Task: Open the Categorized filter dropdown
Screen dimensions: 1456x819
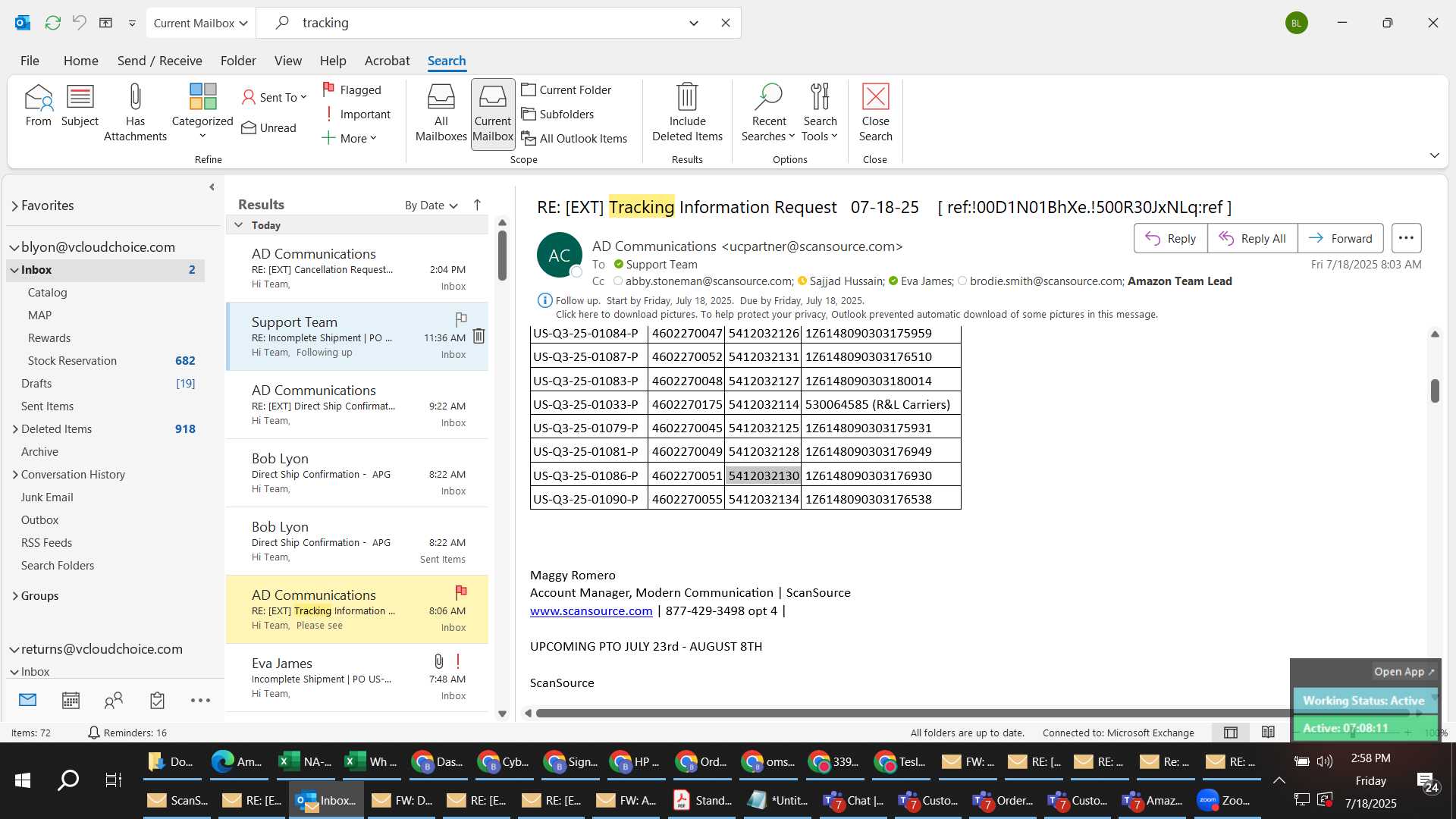Action: [202, 111]
